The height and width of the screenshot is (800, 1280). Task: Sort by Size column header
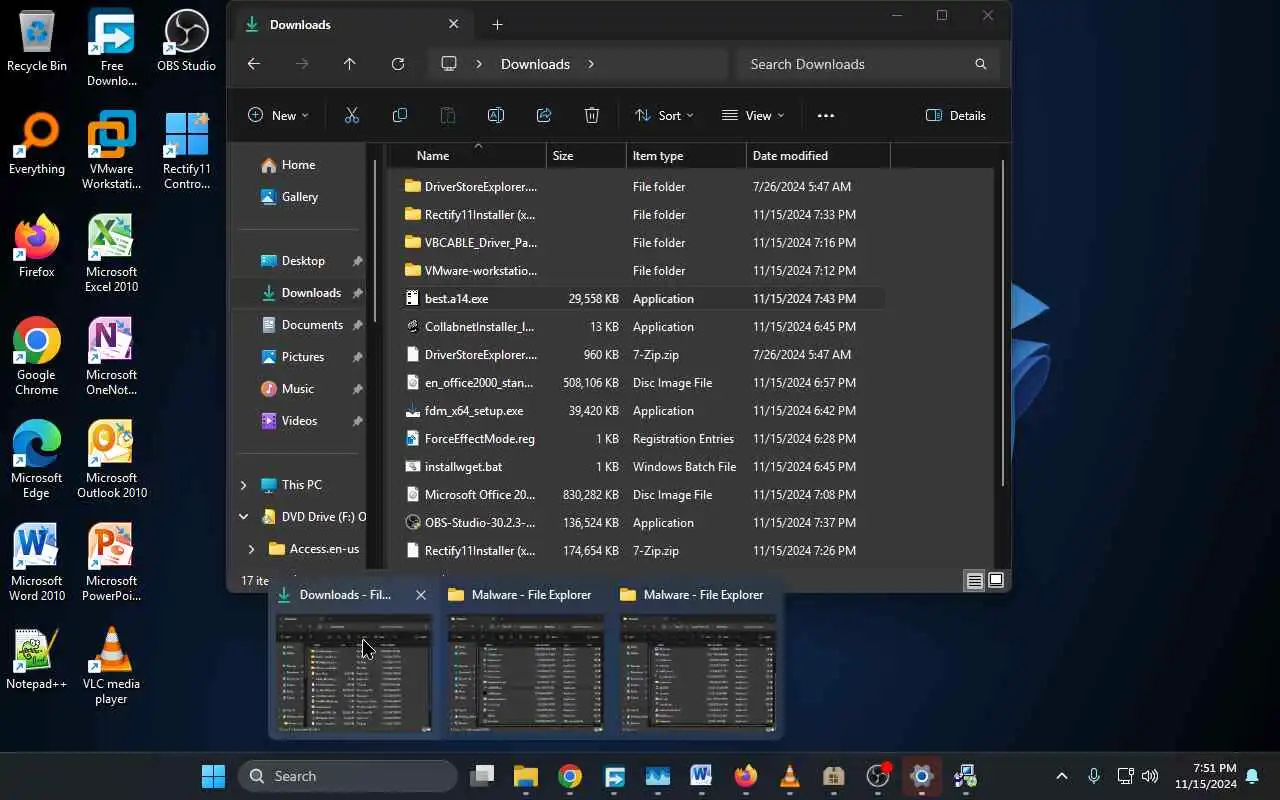point(586,155)
